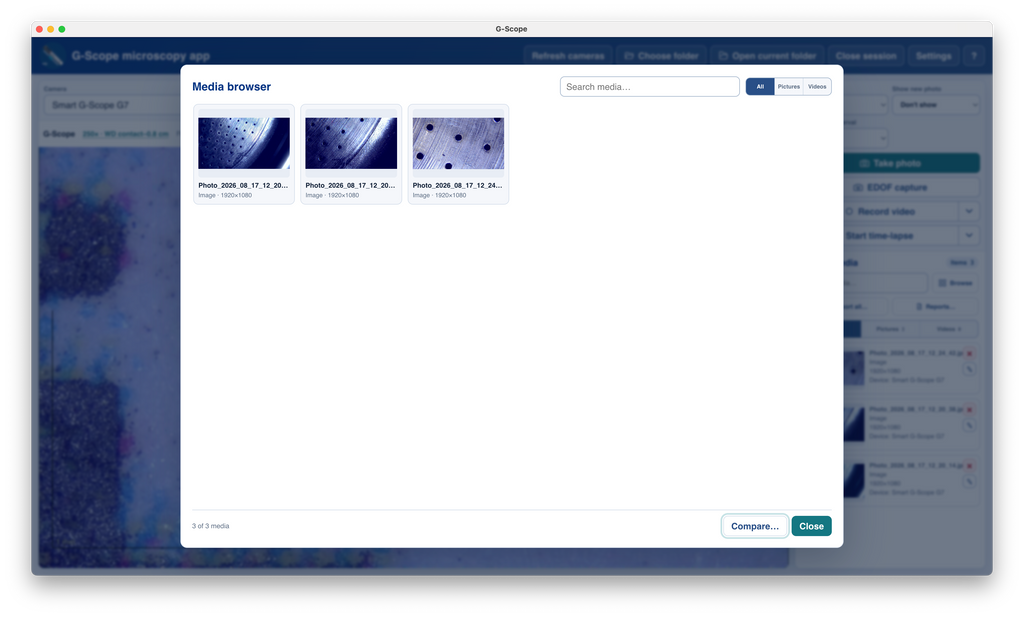Screen dimensions: 1024x617
Task: Click the Search media input field
Action: (x=649, y=87)
